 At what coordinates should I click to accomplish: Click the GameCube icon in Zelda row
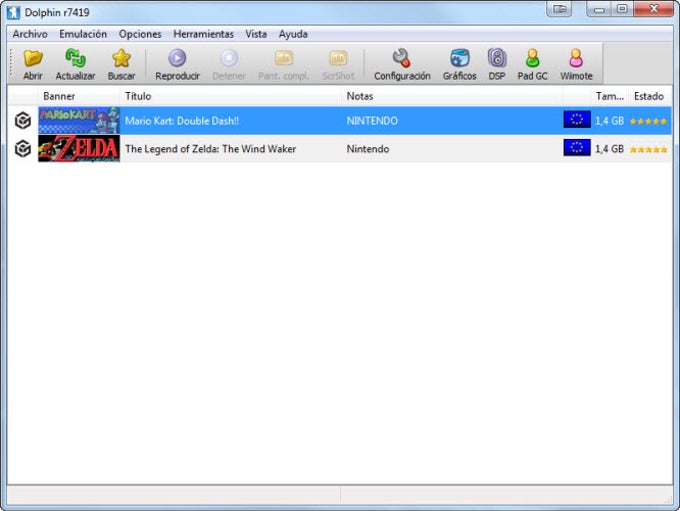23,149
